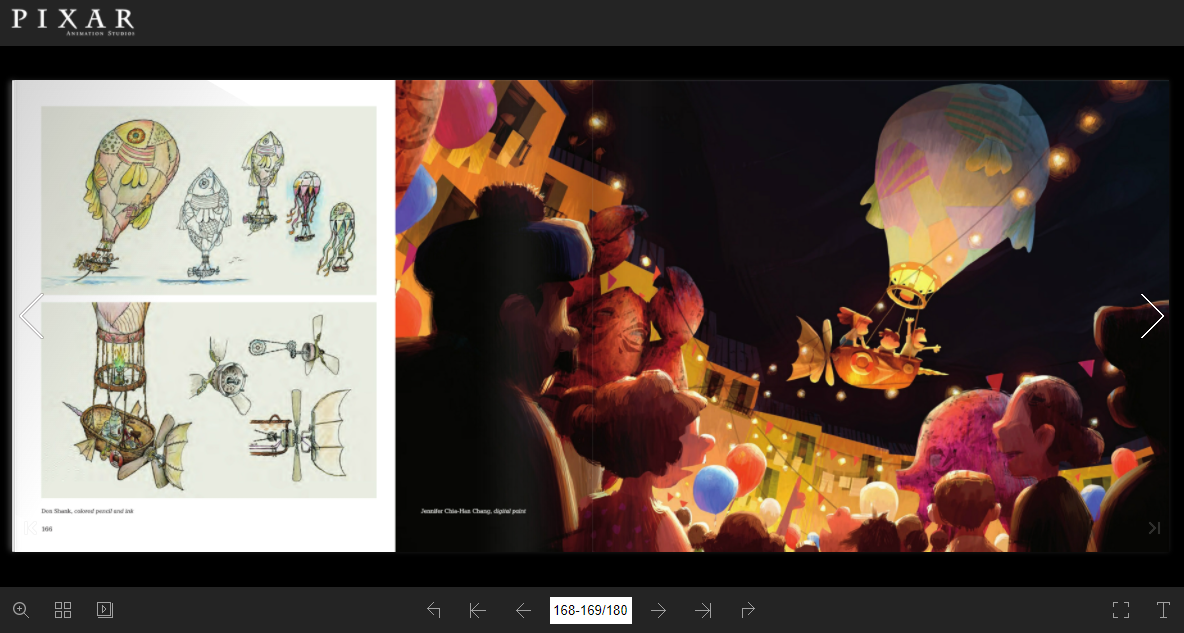
Task: Click the Pixar Animation Studios logo
Action: (73, 22)
